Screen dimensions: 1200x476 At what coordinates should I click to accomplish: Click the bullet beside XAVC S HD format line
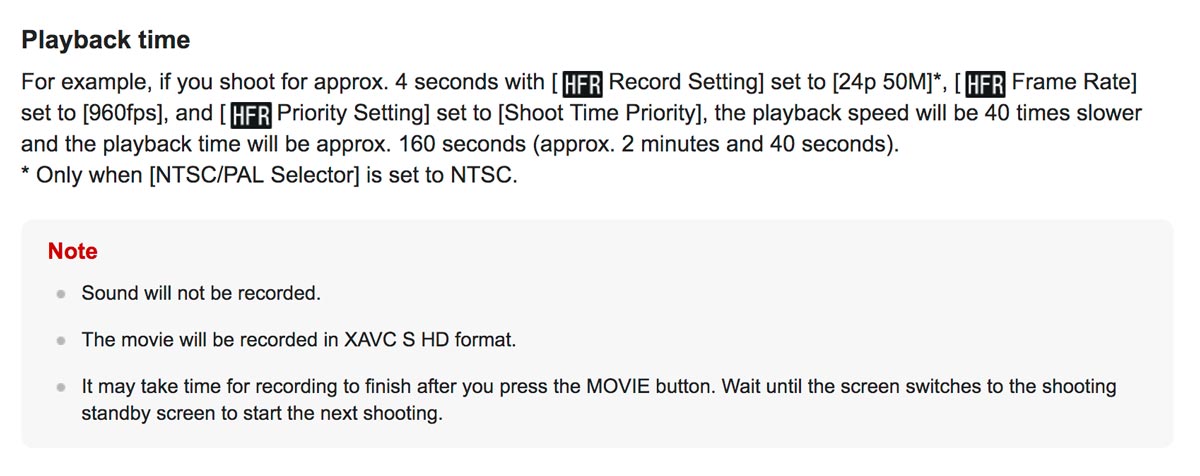(61, 340)
